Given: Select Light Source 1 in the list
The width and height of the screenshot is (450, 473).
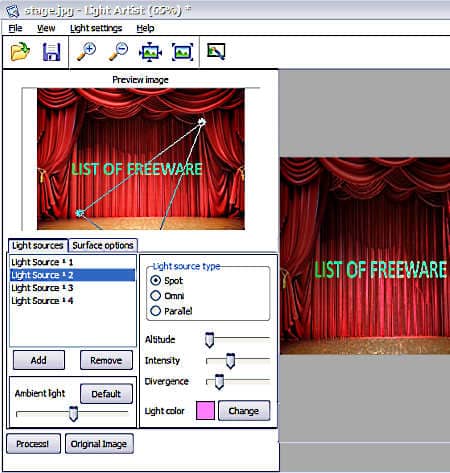Looking at the screenshot, I should click(x=73, y=262).
